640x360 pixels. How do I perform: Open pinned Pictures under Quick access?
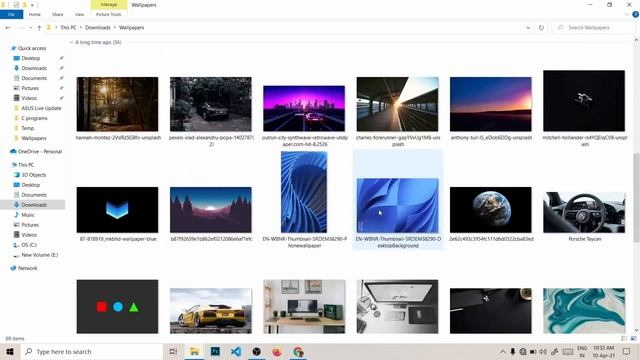(30, 88)
